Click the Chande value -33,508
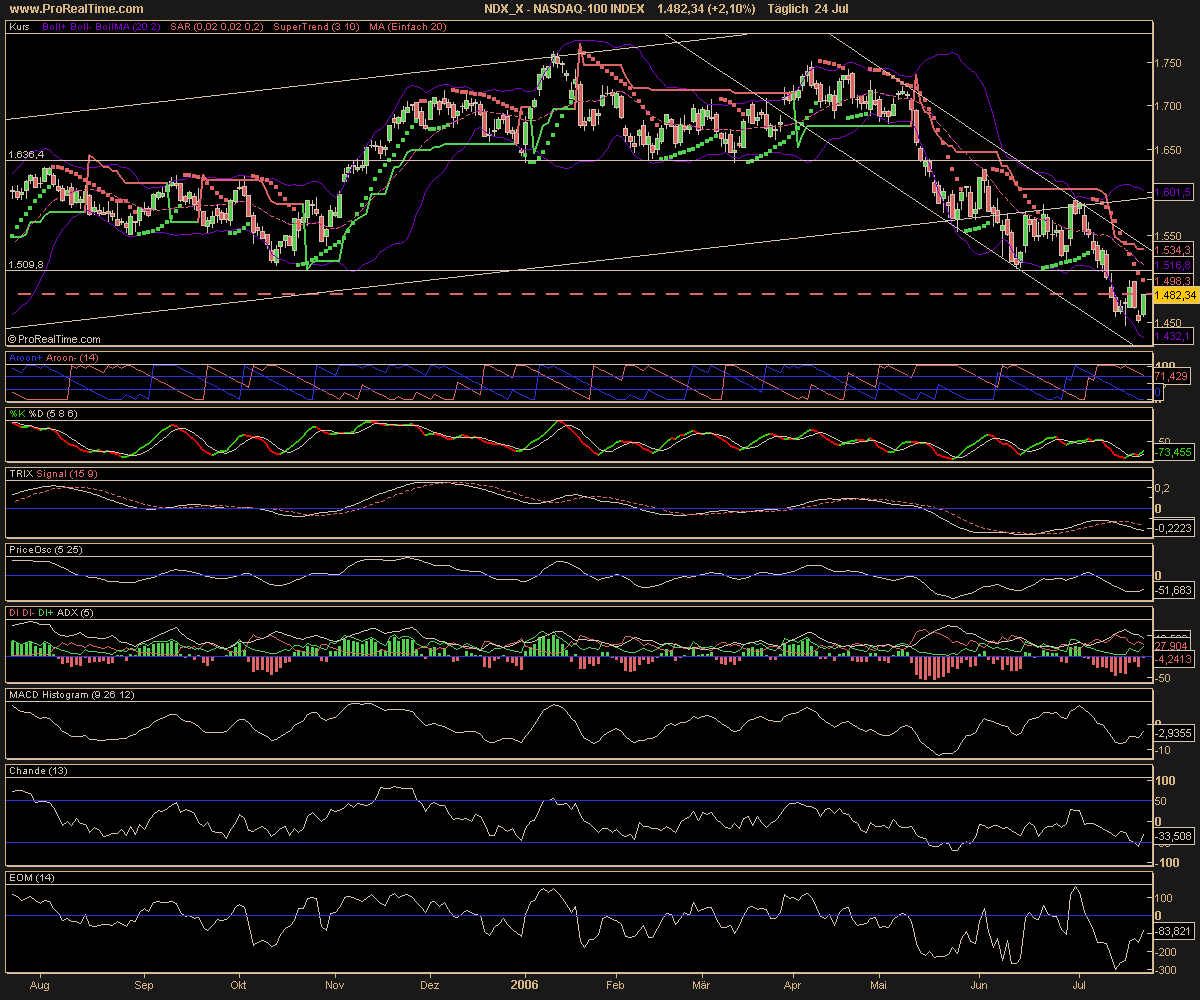1200x1000 pixels. click(x=1174, y=836)
